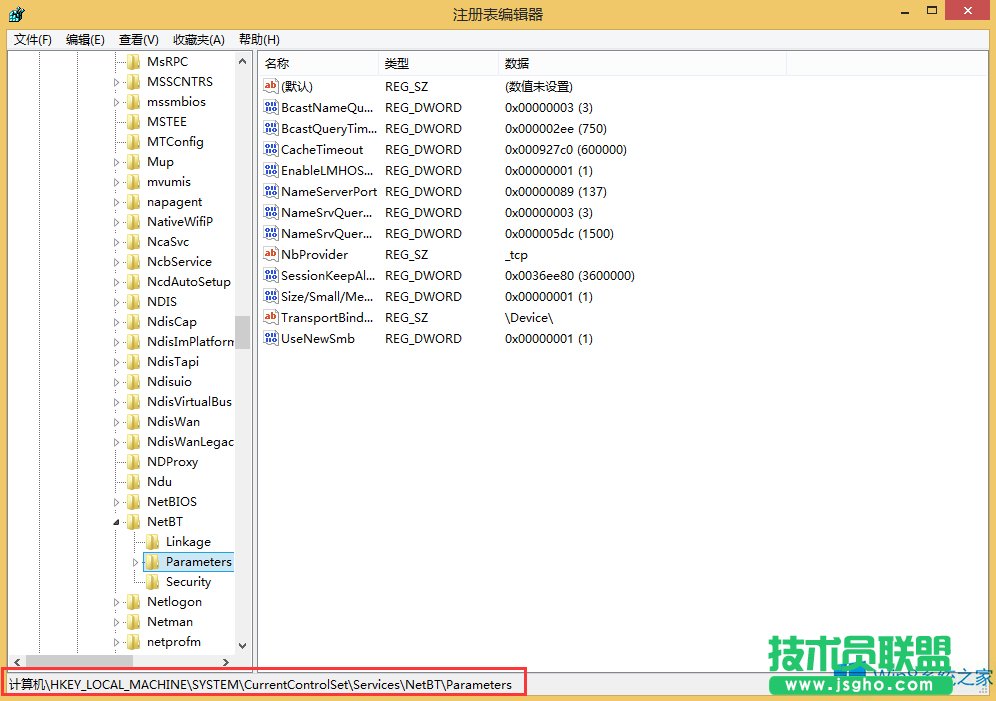Click the Registry Editor icon in the title bar
Image resolution: width=996 pixels, height=701 pixels.
pyautogui.click(x=15, y=14)
